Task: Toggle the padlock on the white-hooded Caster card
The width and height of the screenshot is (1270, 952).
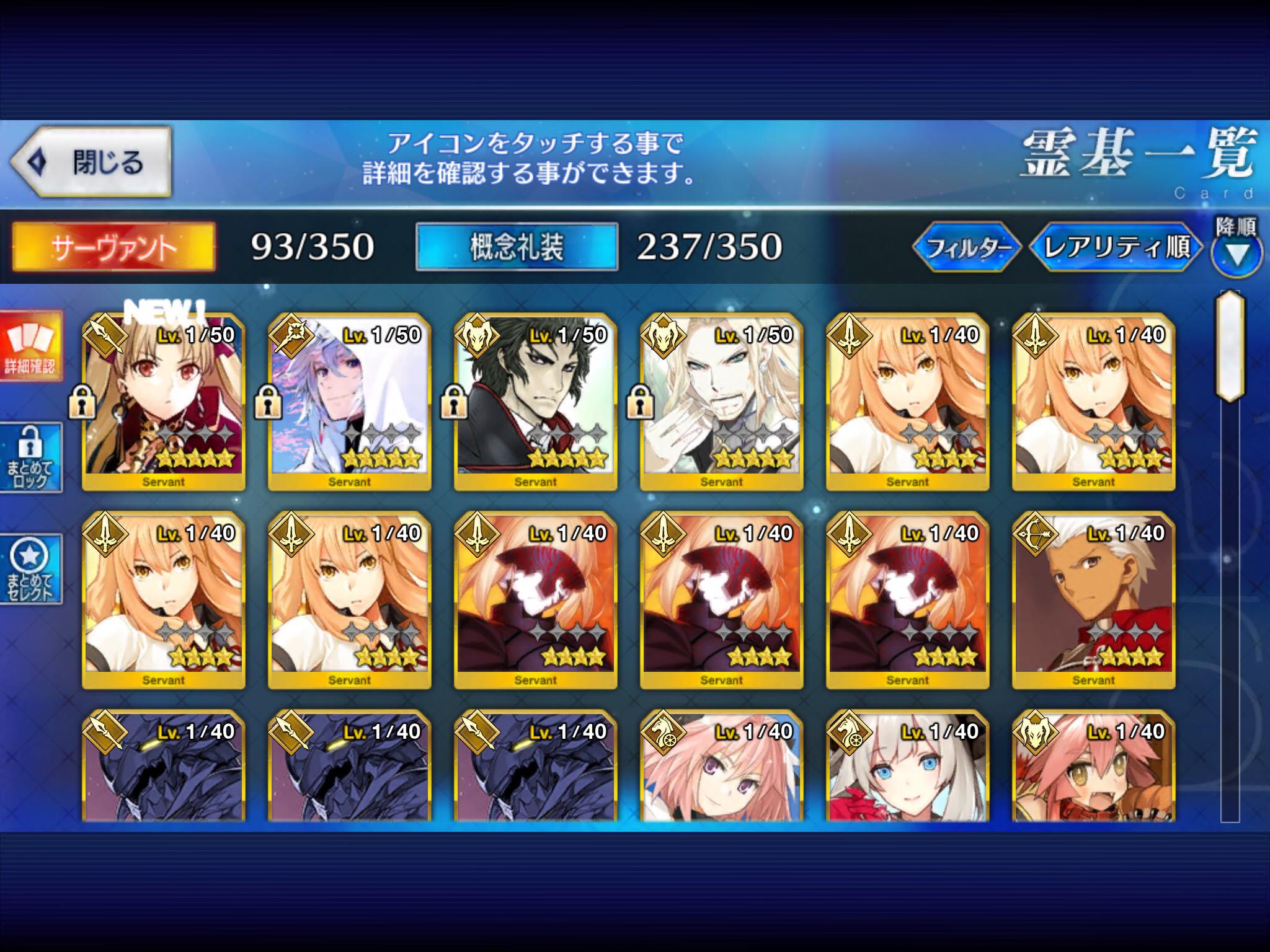Action: point(268,402)
